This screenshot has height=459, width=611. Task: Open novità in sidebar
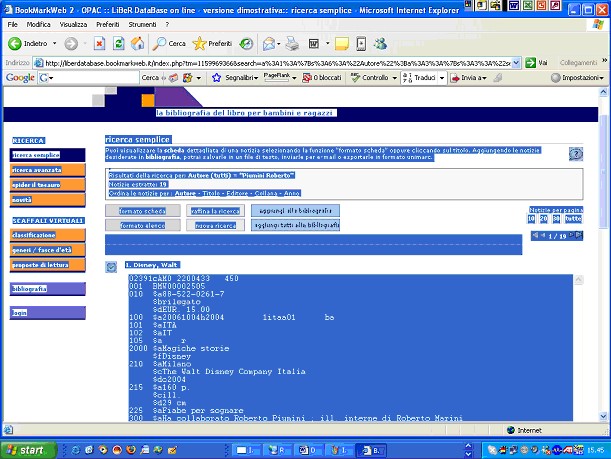pyautogui.click(x=48, y=199)
